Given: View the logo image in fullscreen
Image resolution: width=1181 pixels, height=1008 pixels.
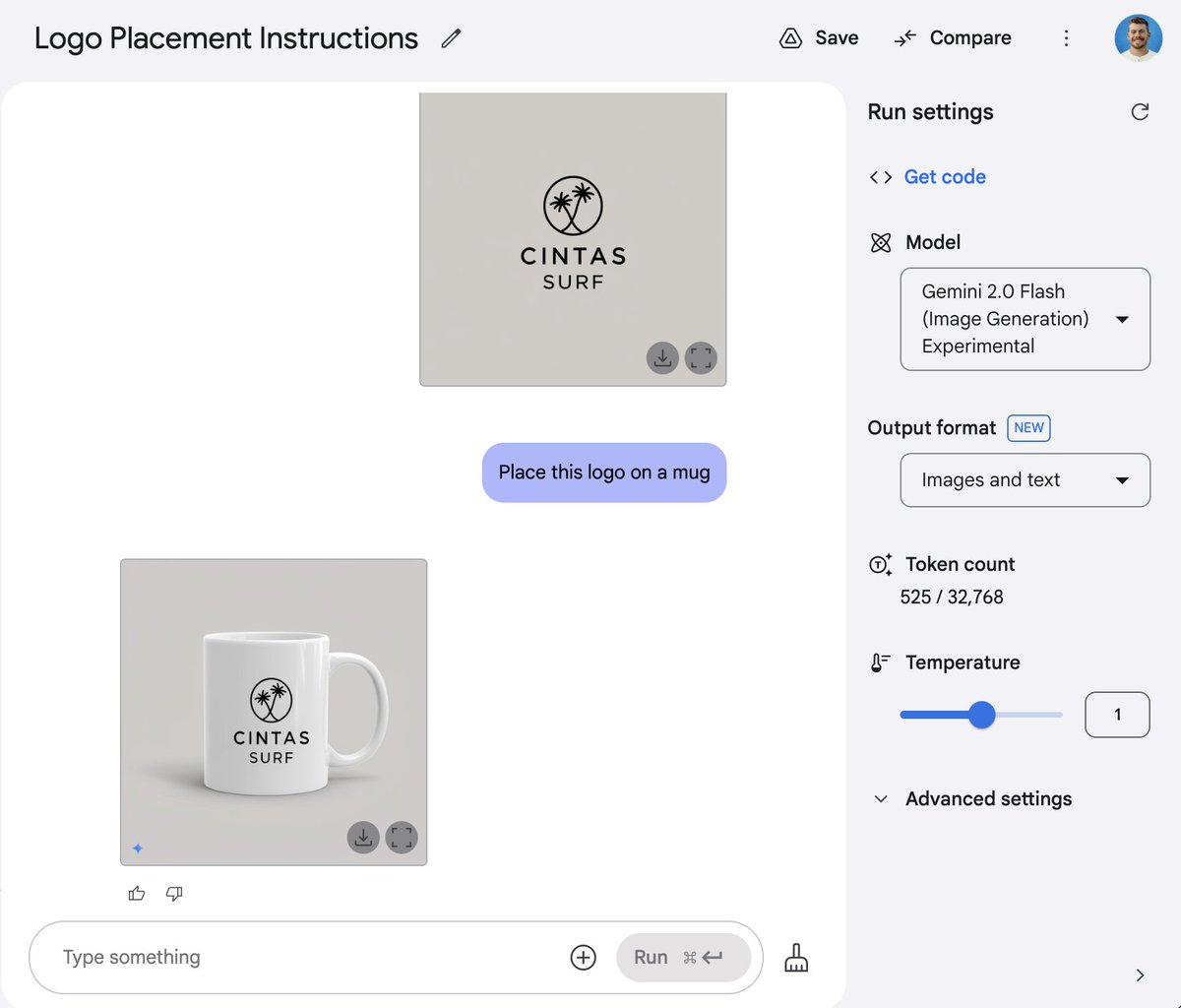Looking at the screenshot, I should 701,357.
